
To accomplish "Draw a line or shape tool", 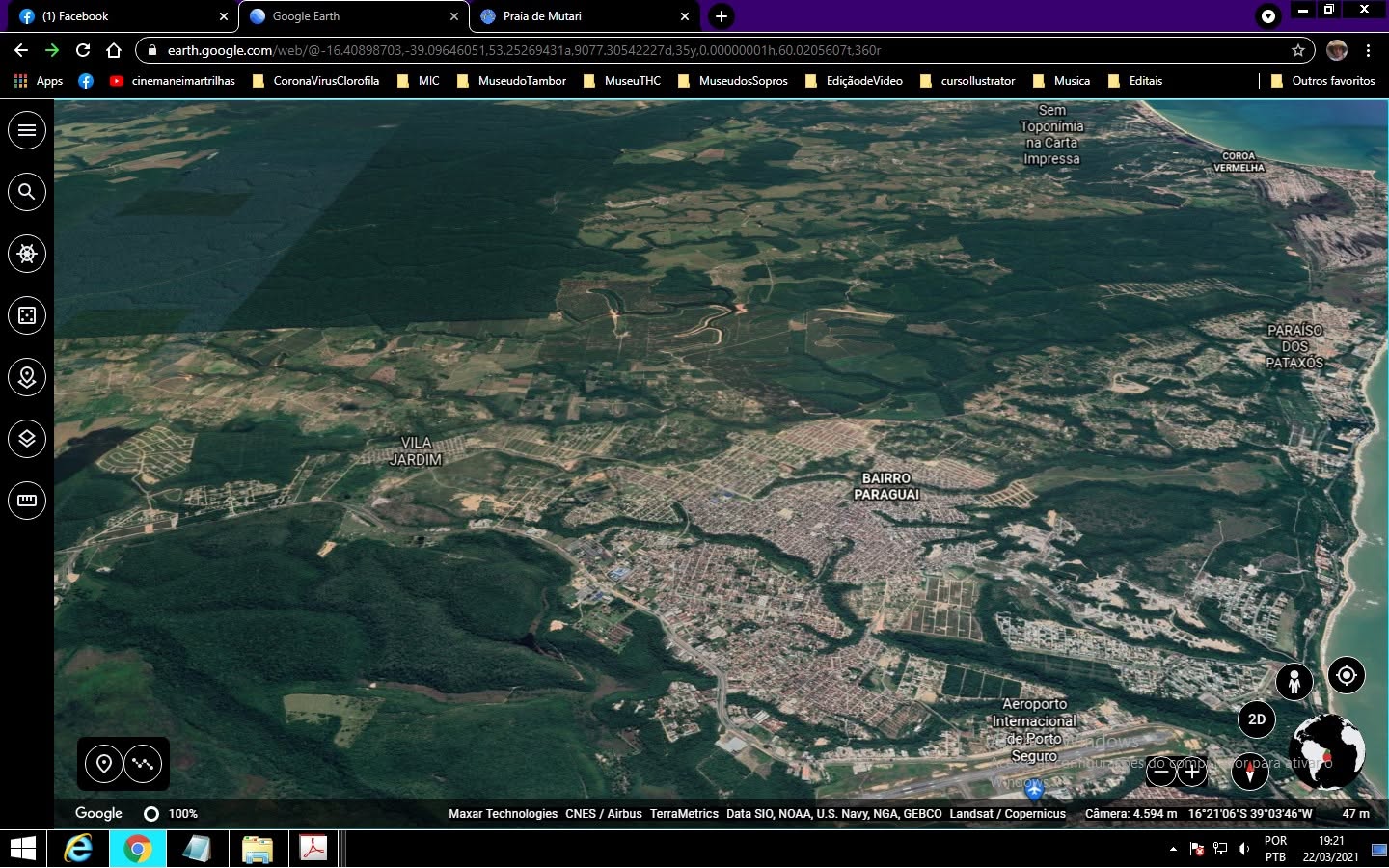I will [144, 764].
